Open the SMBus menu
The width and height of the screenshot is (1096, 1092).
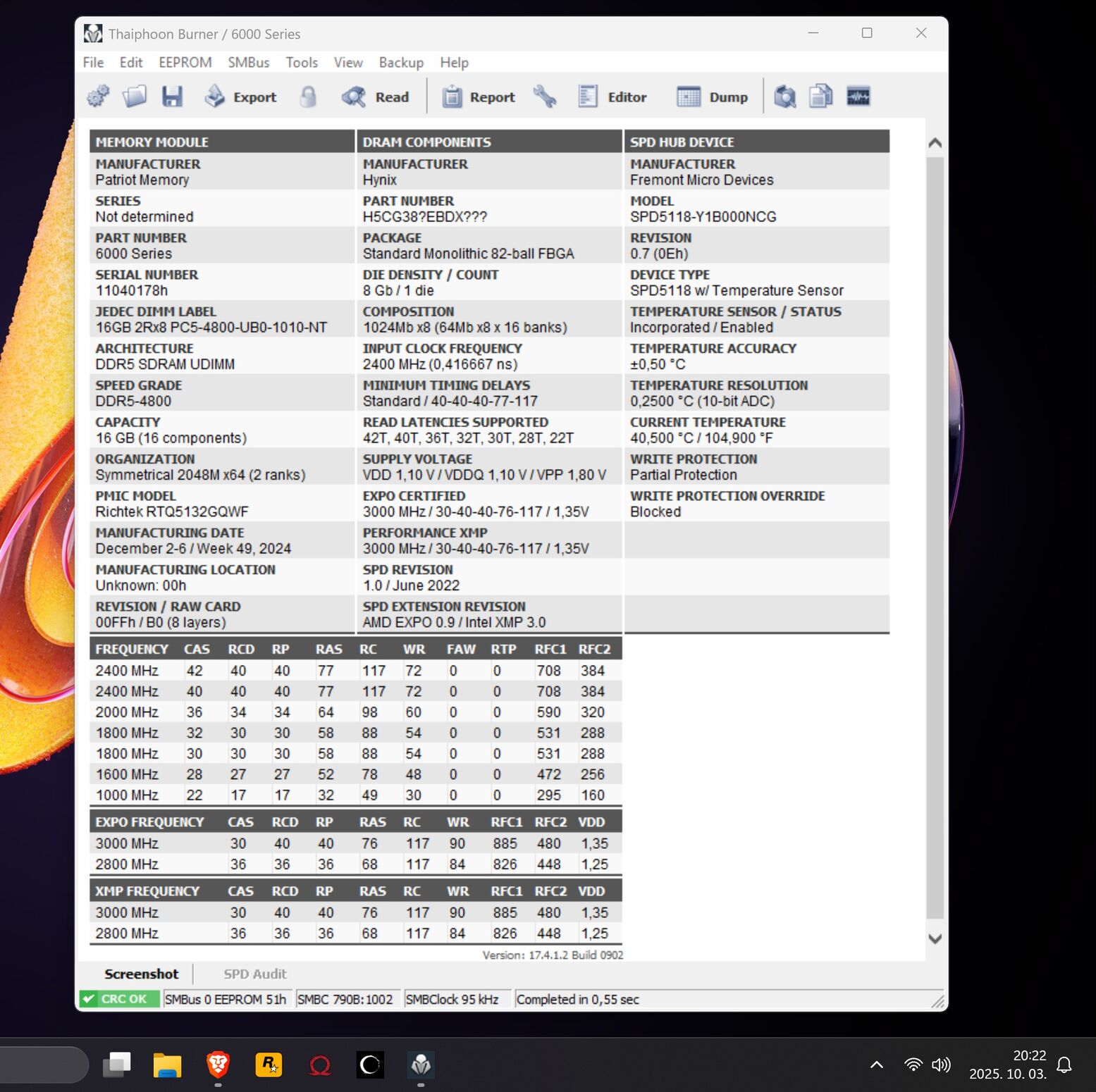click(x=249, y=62)
